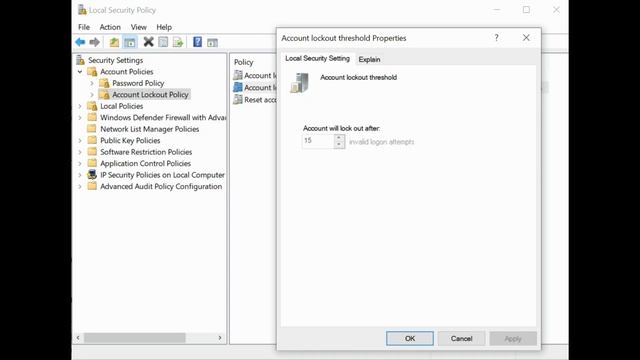
Task: Click the tree pane scrollbar right arrow
Action: (220, 338)
